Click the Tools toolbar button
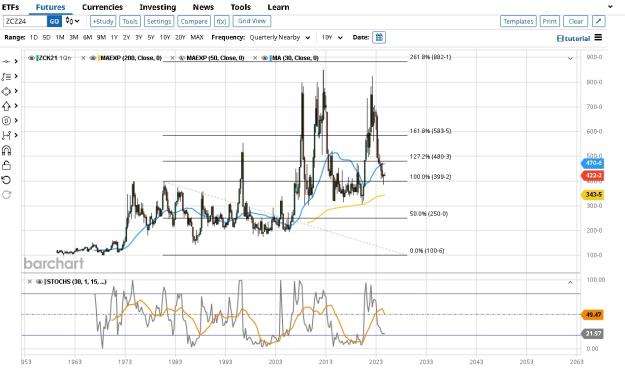The height and width of the screenshot is (369, 625). click(x=130, y=21)
